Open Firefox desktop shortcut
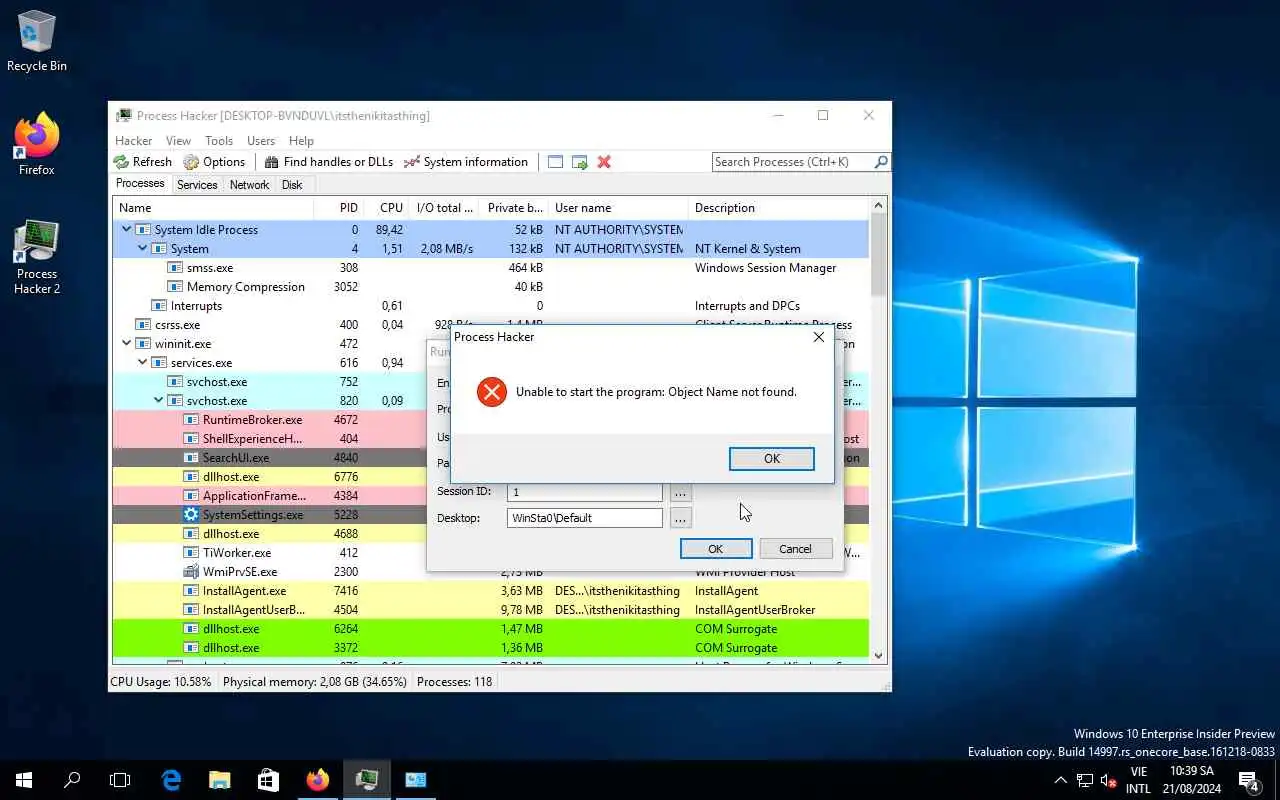The width and height of the screenshot is (1280, 800). (37, 145)
